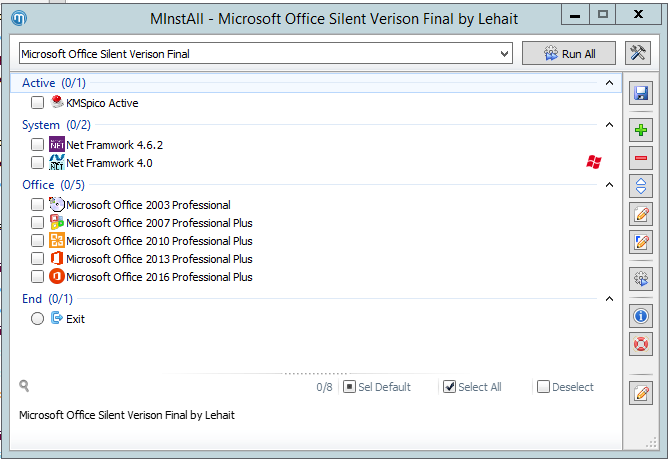Click the blue info icon
The height and width of the screenshot is (461, 671).
coord(641,316)
